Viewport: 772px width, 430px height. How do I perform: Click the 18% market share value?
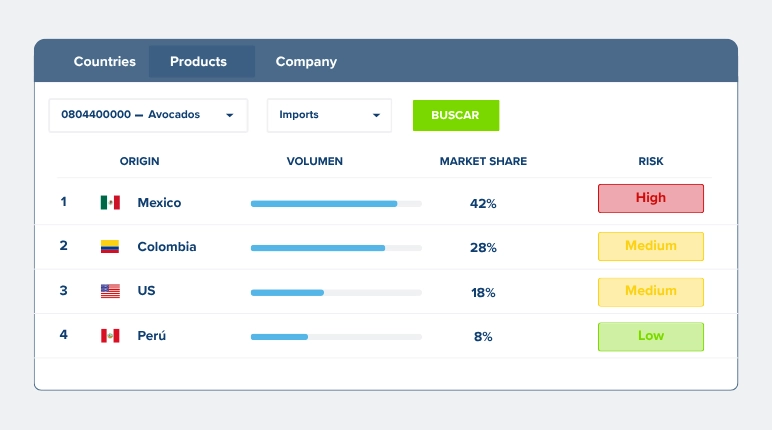(483, 293)
